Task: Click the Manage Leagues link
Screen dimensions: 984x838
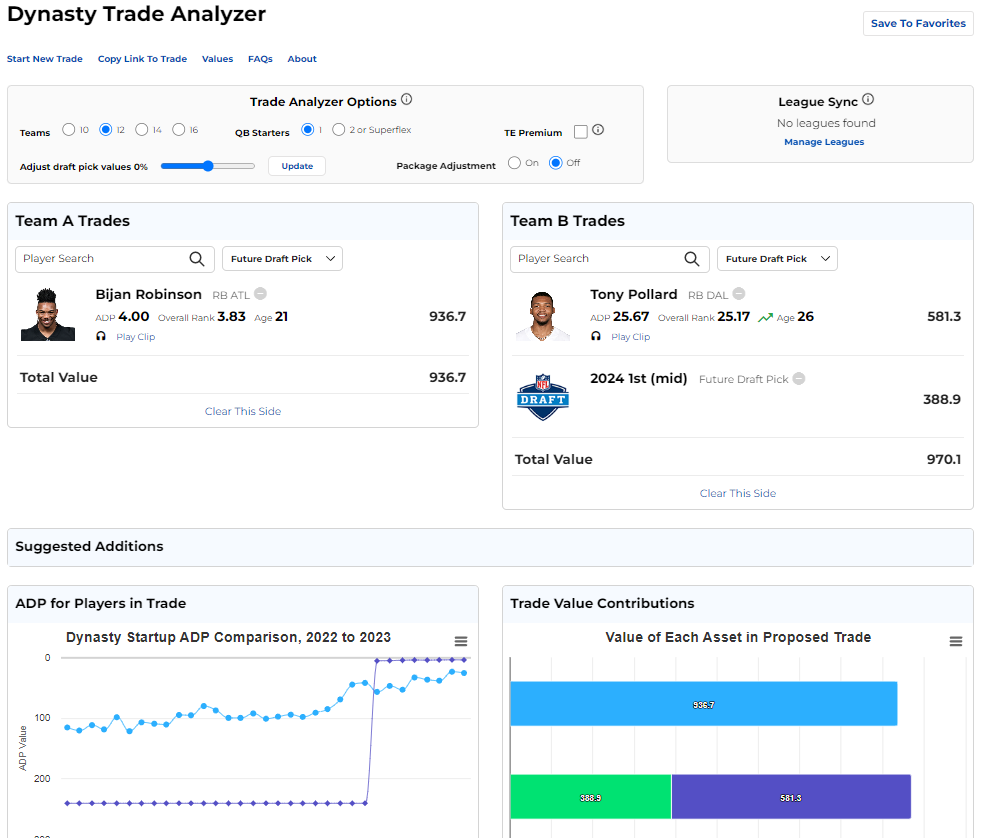Action: [824, 142]
